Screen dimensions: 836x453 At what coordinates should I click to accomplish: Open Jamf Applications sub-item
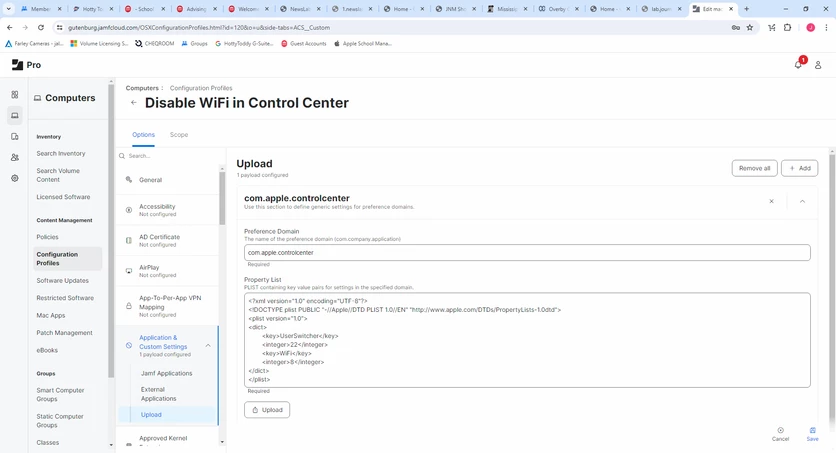(166, 373)
